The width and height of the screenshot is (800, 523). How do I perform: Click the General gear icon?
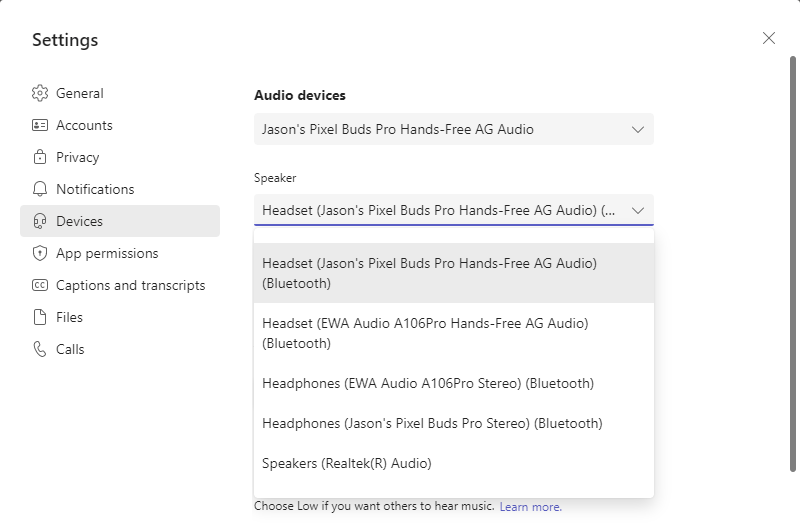click(40, 93)
